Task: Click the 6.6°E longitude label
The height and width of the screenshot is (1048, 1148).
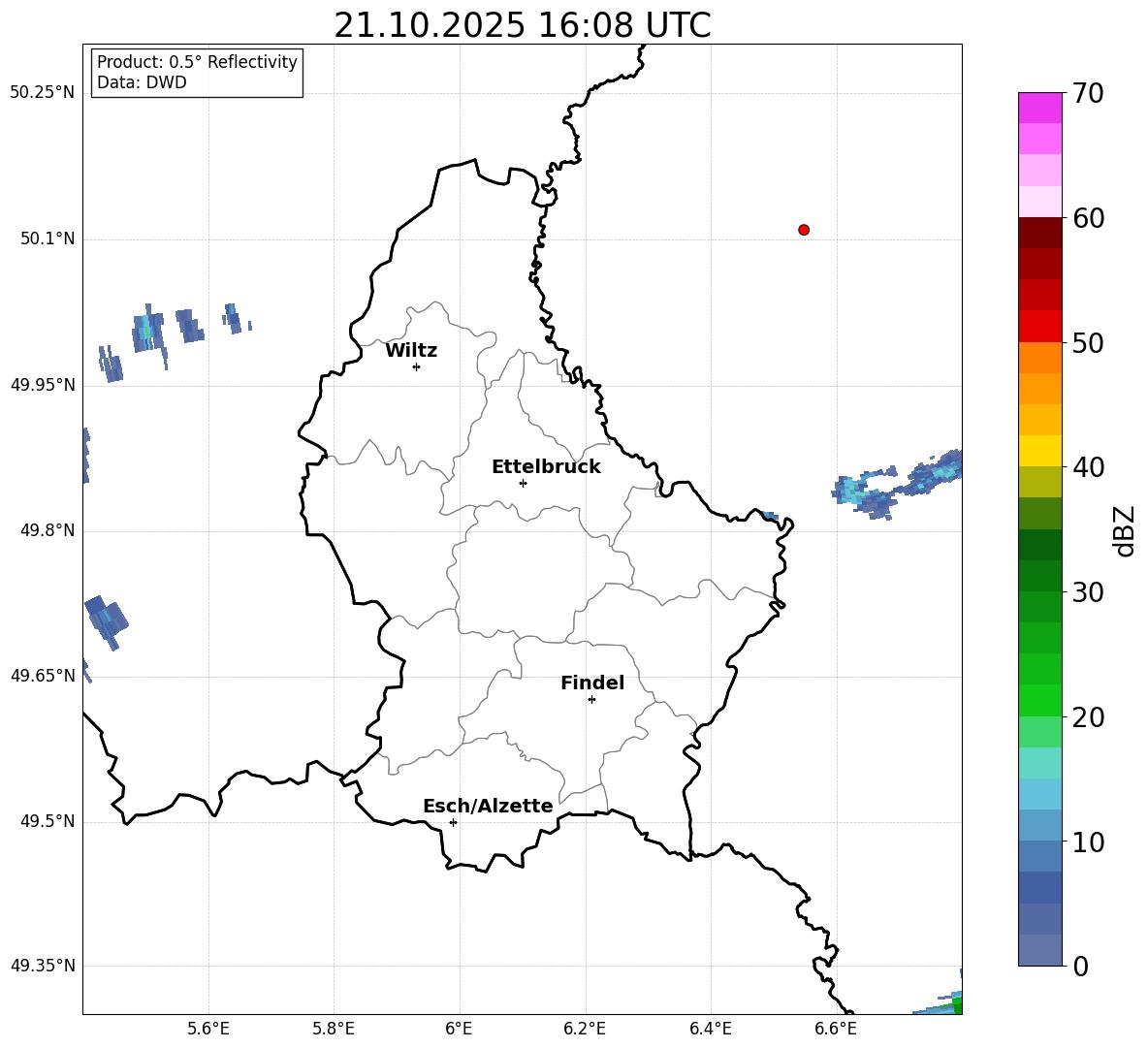Action: pos(836,1029)
